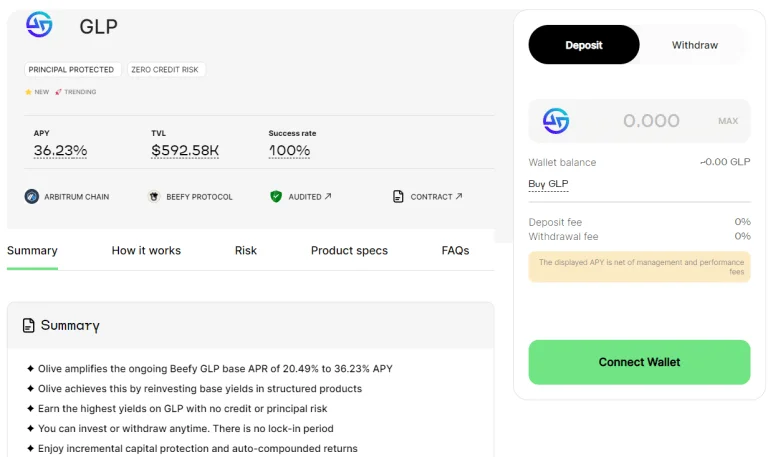
Task: Click the $592.58K TVL value
Action: 185,150
